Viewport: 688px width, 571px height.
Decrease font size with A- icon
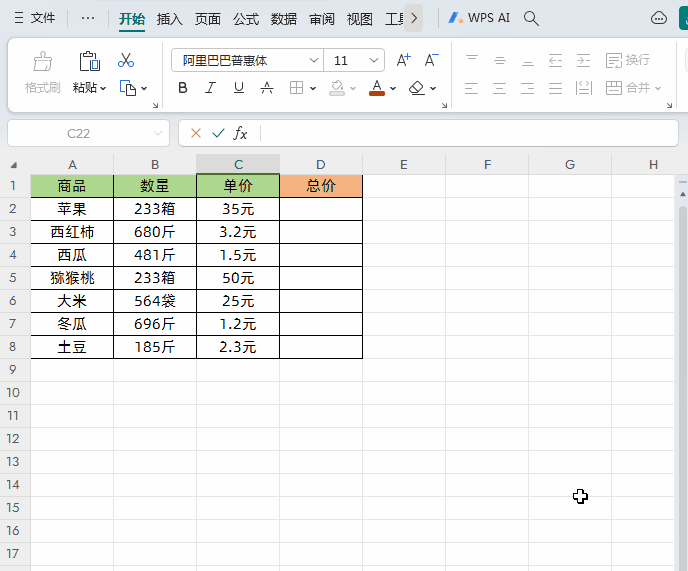(431, 60)
